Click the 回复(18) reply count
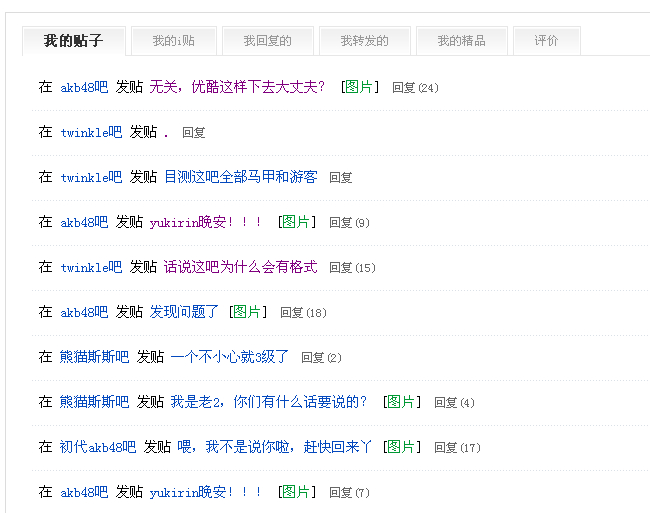650x513 pixels. [x=303, y=313]
